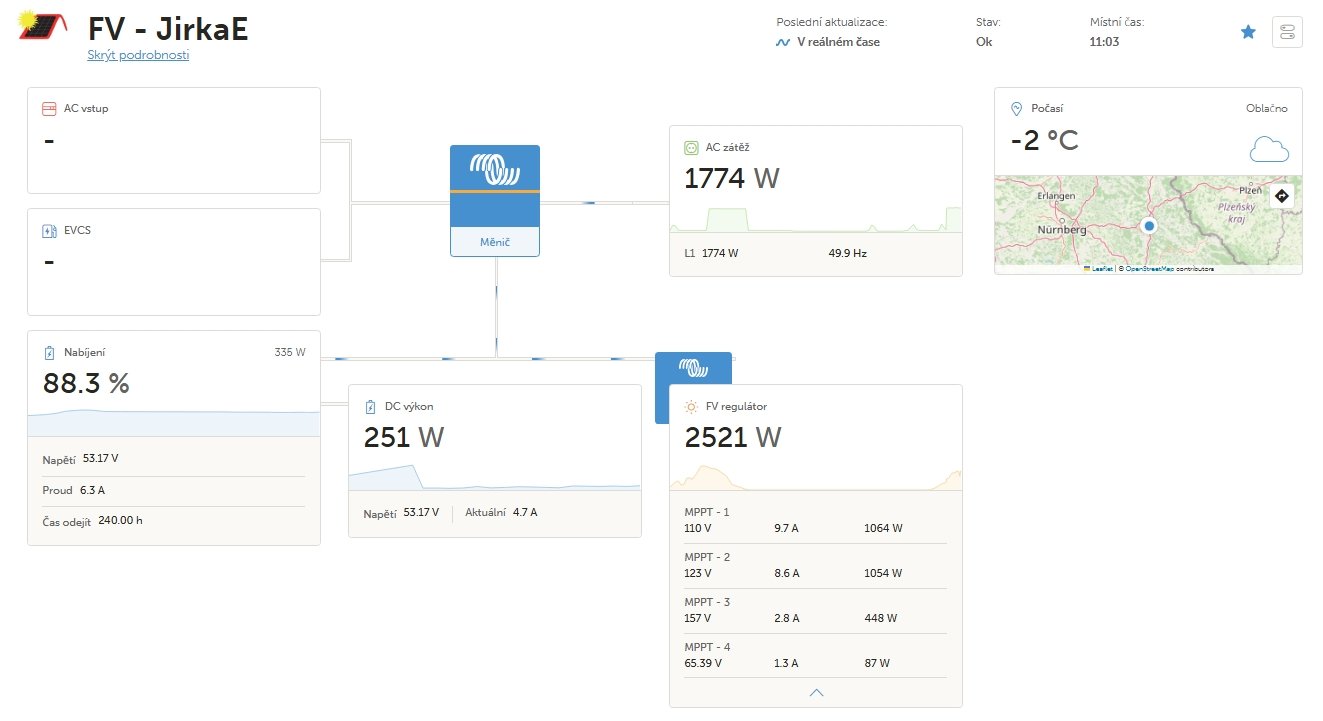Click the DC výkon battery icon
The width and height of the screenshot is (1323, 721).
point(369,407)
